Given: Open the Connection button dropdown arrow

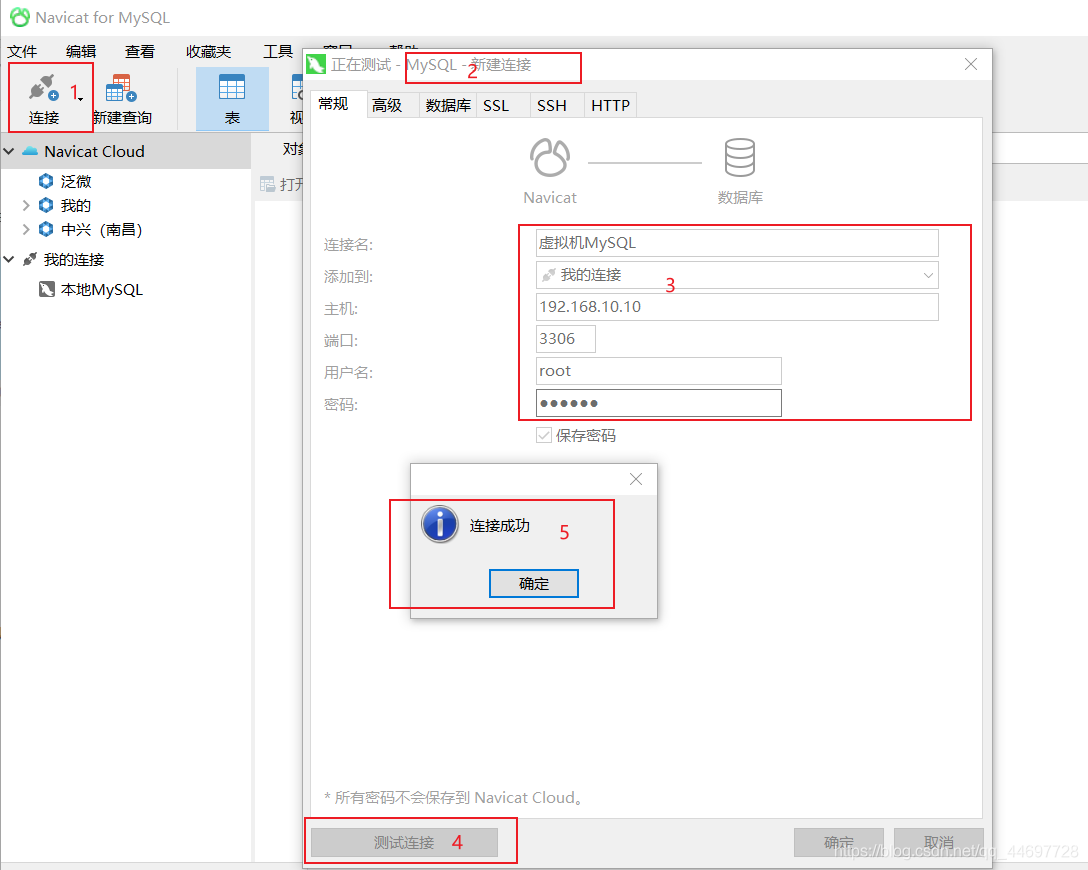Looking at the screenshot, I should click(x=81, y=100).
